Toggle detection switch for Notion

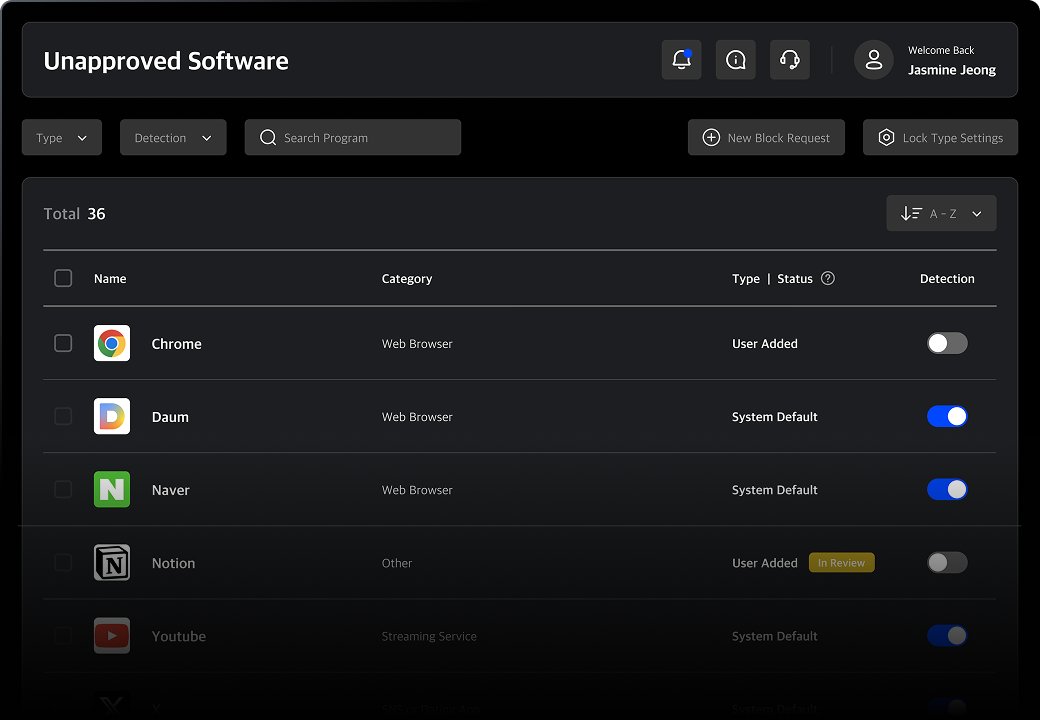point(947,562)
